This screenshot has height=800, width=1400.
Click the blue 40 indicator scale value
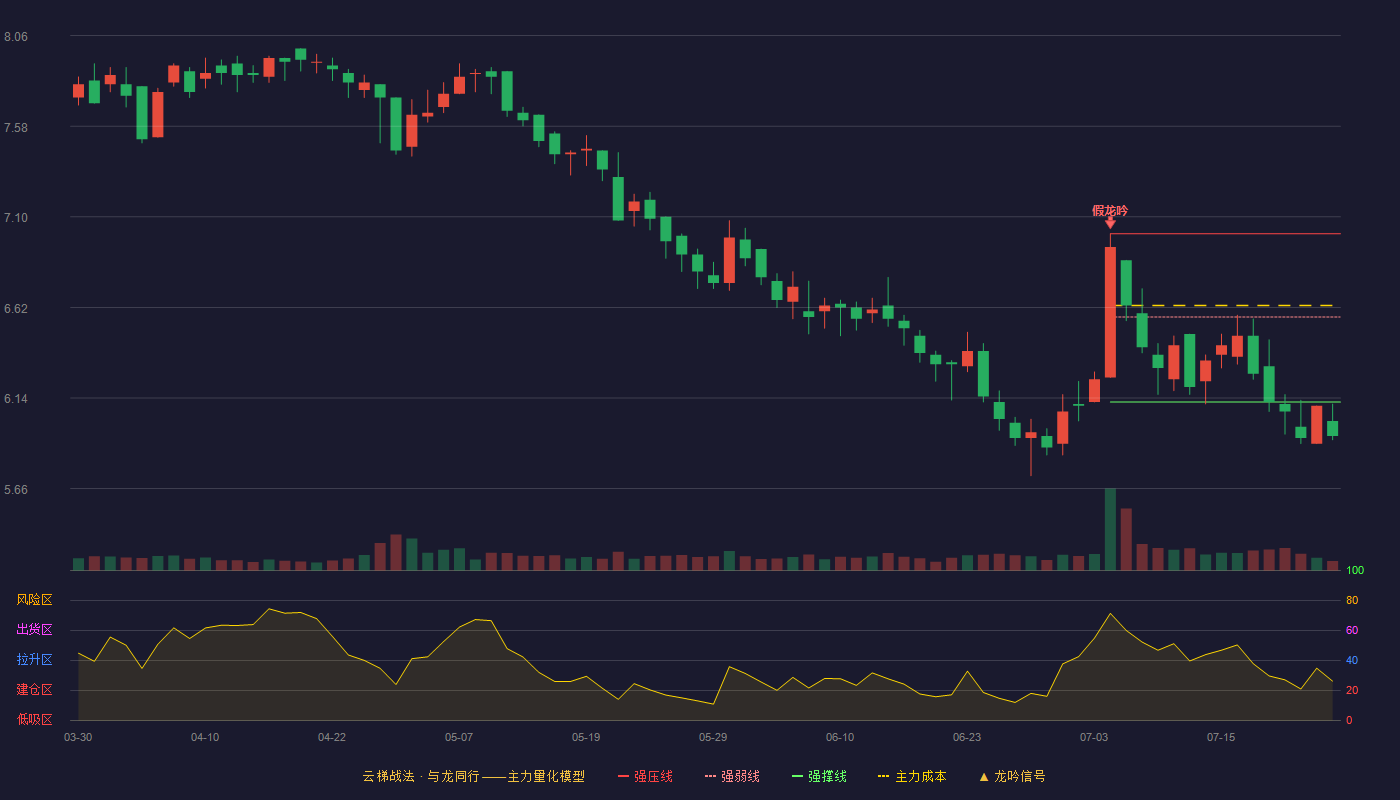[x=1352, y=660]
